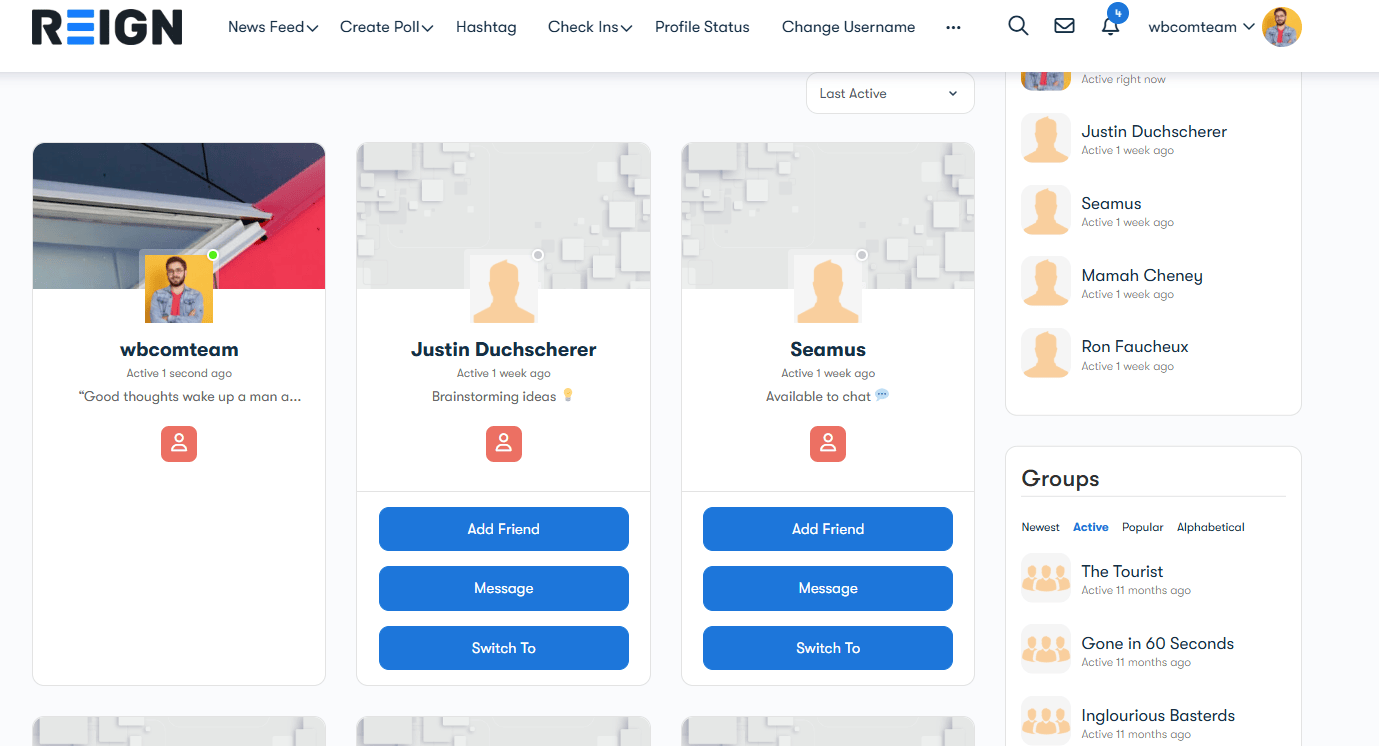The width and height of the screenshot is (1379, 746).
Task: Expand the wbcomteam user account menu
Action: coord(1201,28)
